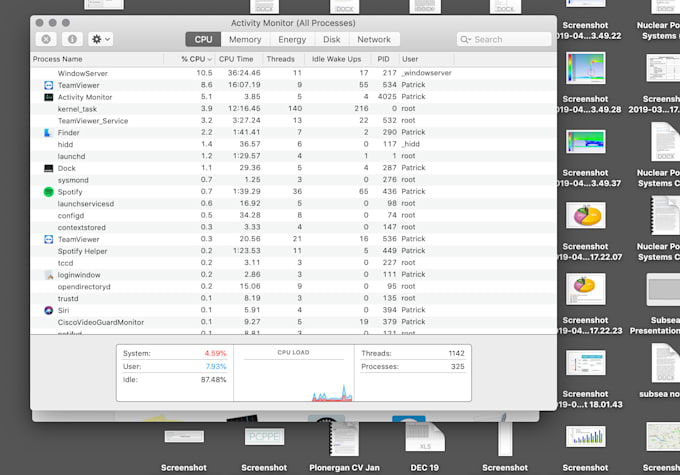Click in the Search field

point(504,39)
